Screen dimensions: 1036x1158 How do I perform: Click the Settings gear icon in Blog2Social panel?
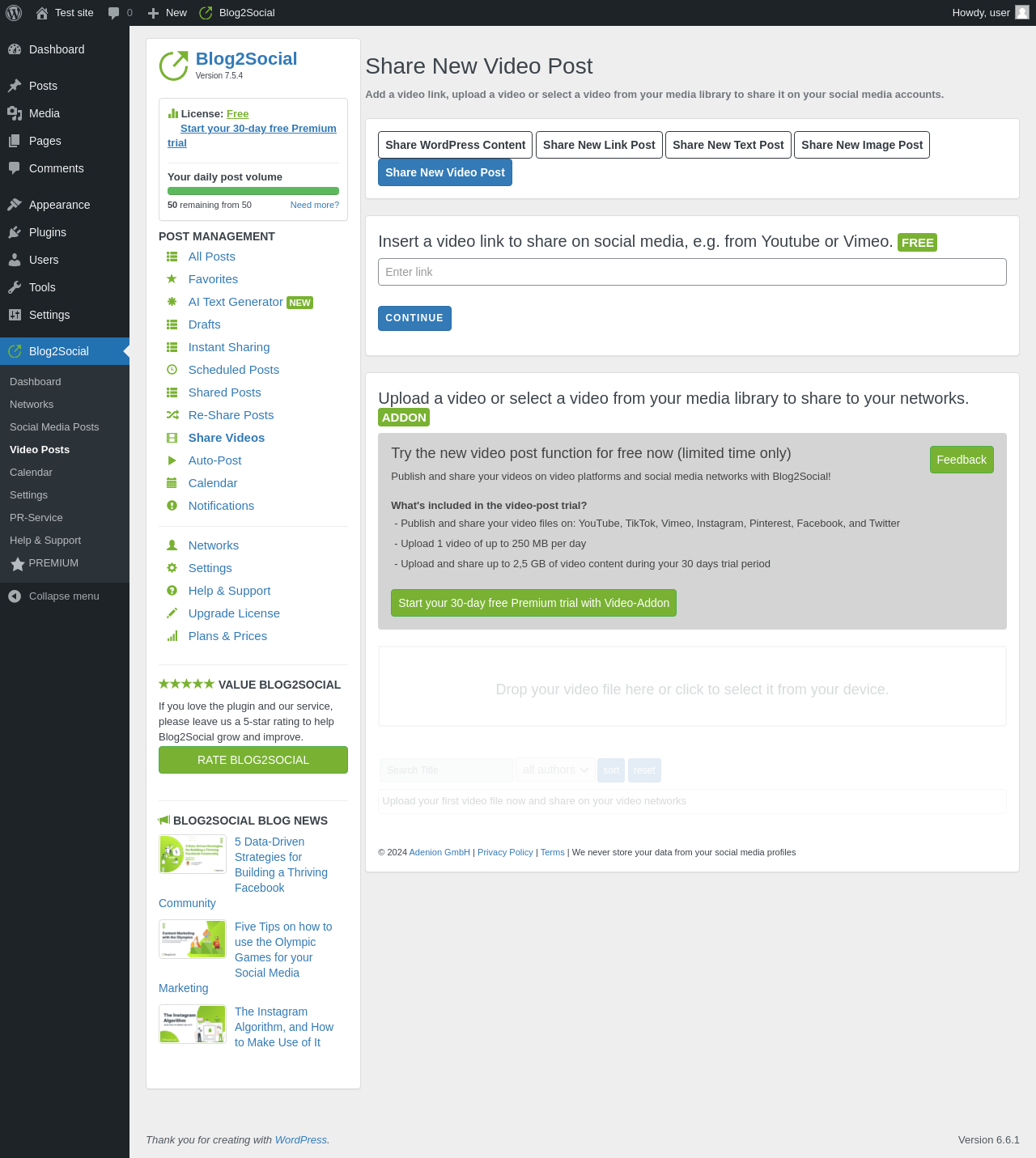172,568
